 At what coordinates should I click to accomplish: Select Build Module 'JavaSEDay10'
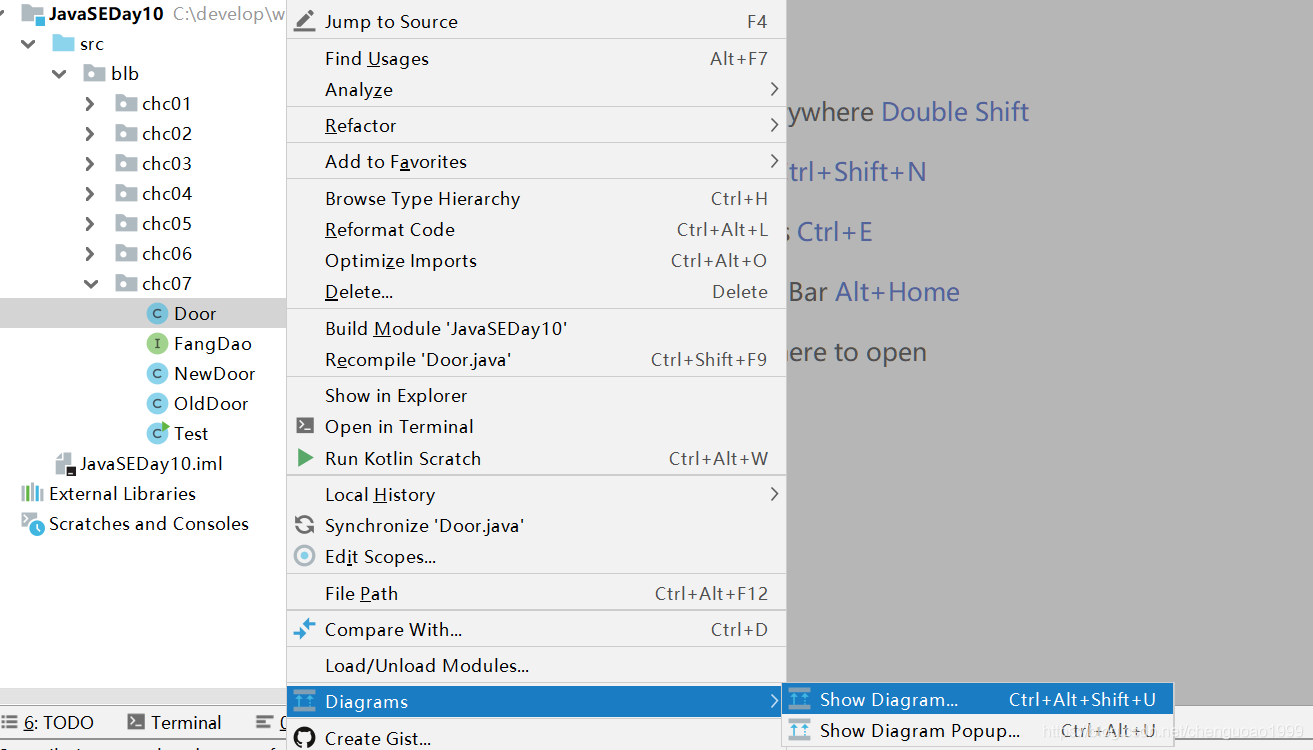(536, 328)
